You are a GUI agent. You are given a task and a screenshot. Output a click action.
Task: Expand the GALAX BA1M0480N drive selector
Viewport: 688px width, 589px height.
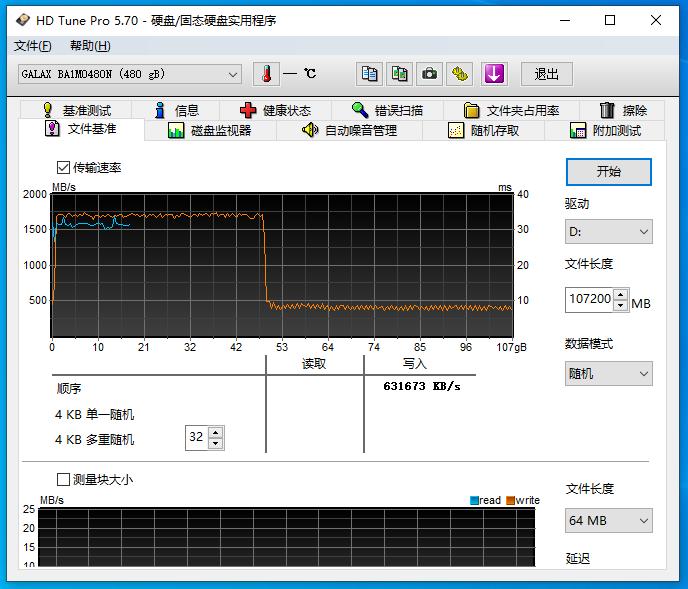click(x=130, y=74)
